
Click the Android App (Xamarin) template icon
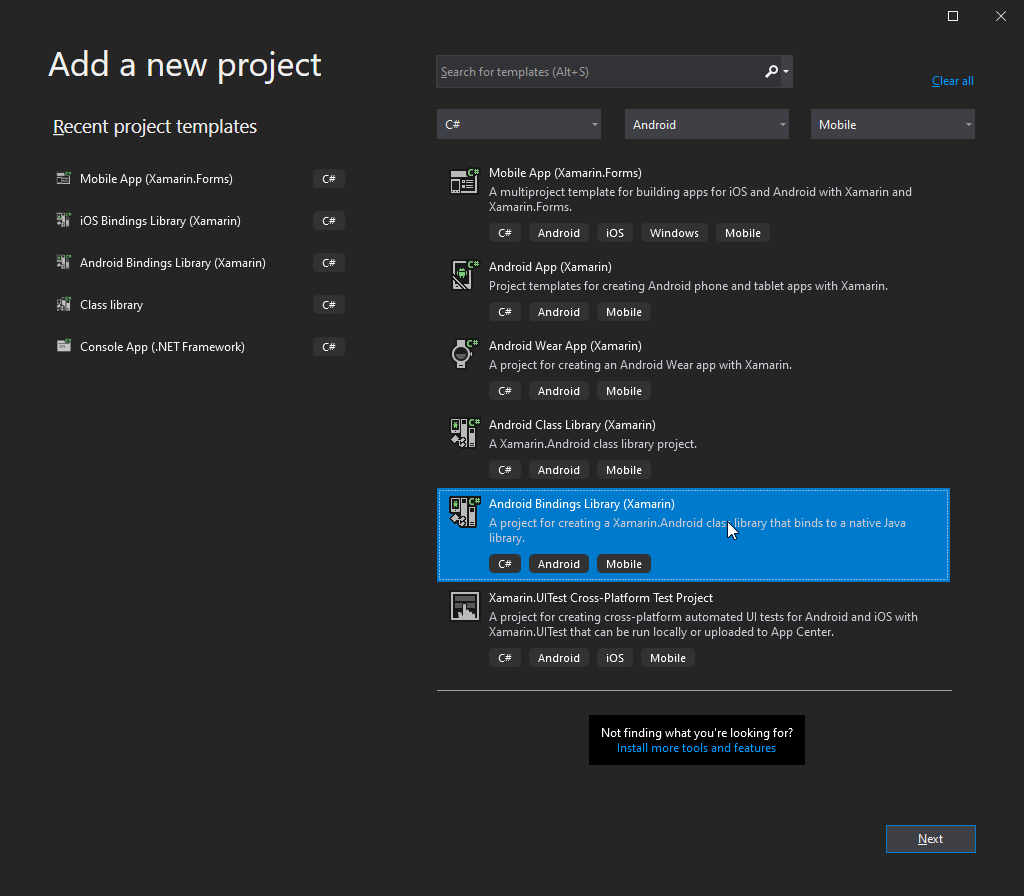pos(464,275)
